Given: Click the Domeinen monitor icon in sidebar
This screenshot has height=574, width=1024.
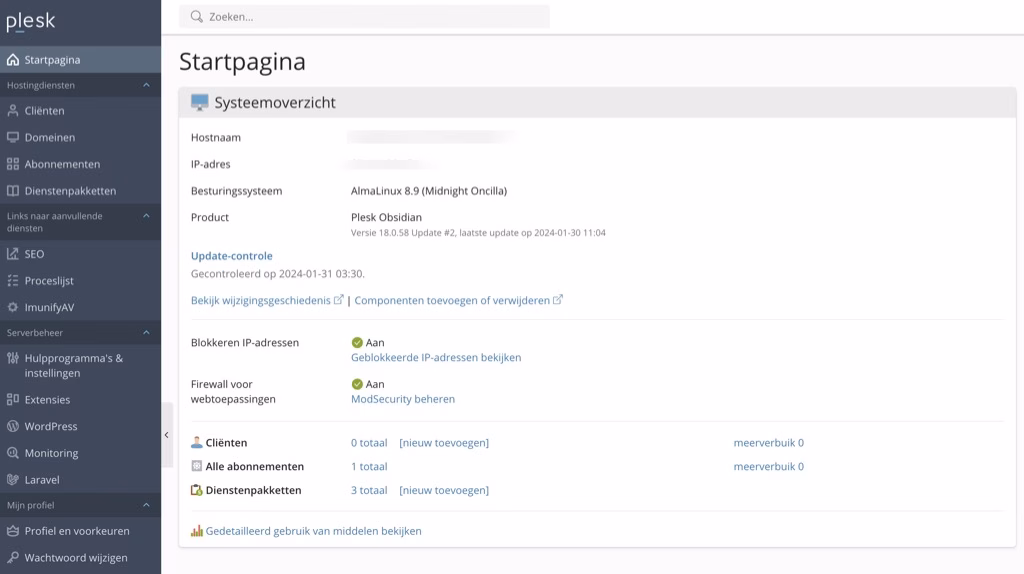Looking at the screenshot, I should point(13,137).
